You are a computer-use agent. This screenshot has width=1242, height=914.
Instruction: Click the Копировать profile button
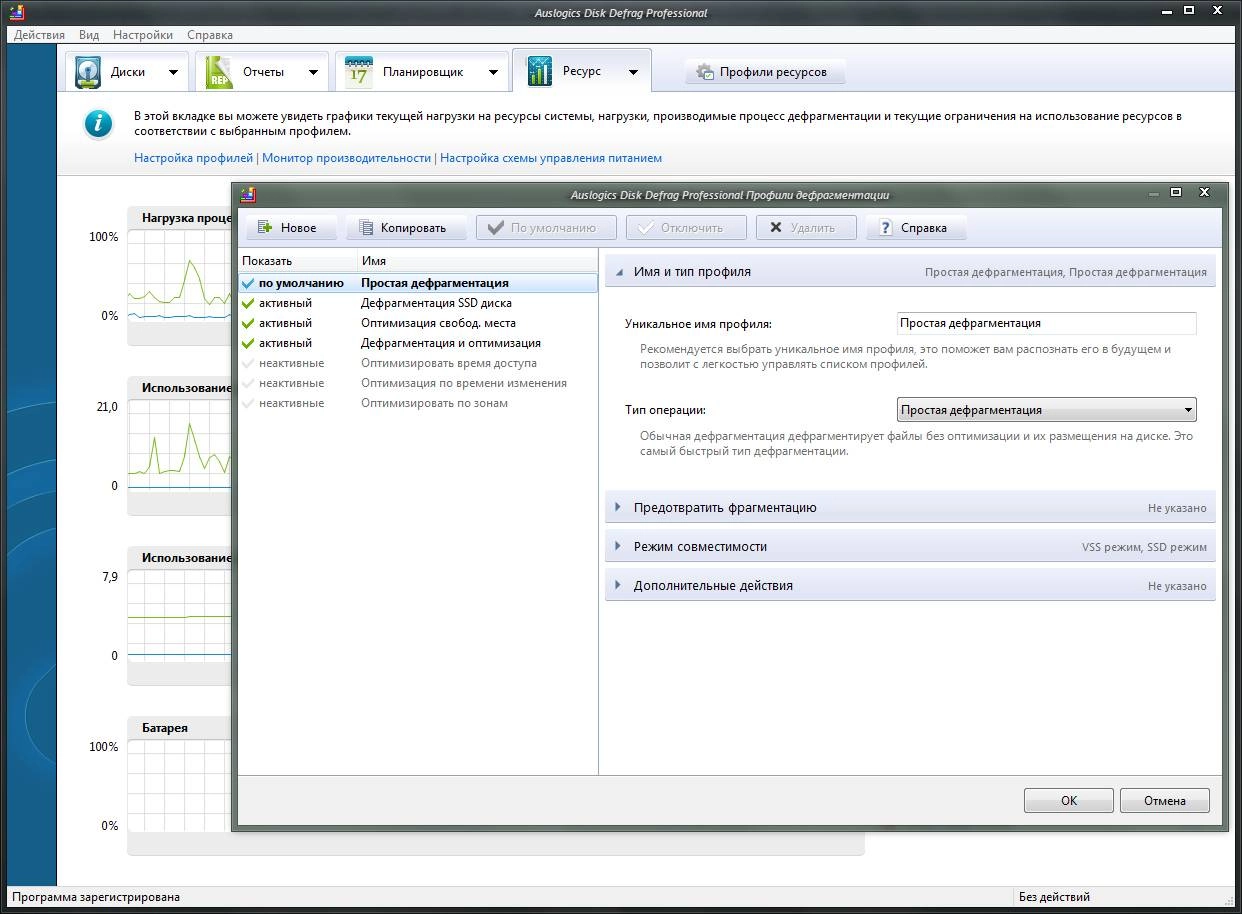coord(407,228)
